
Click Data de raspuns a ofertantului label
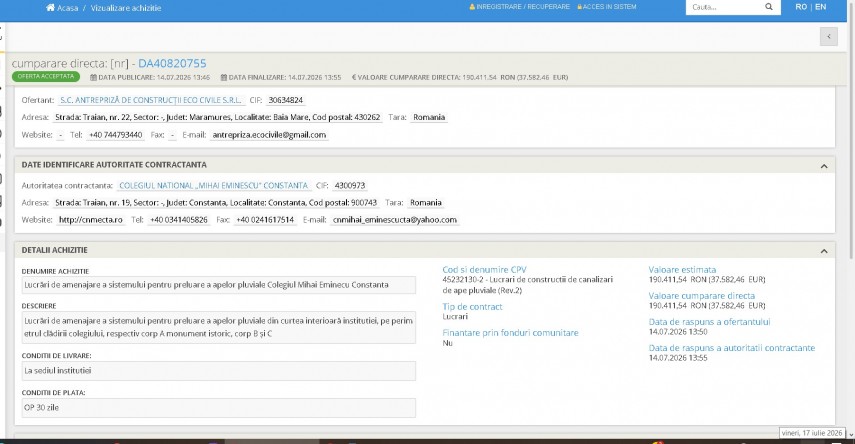click(x=709, y=322)
